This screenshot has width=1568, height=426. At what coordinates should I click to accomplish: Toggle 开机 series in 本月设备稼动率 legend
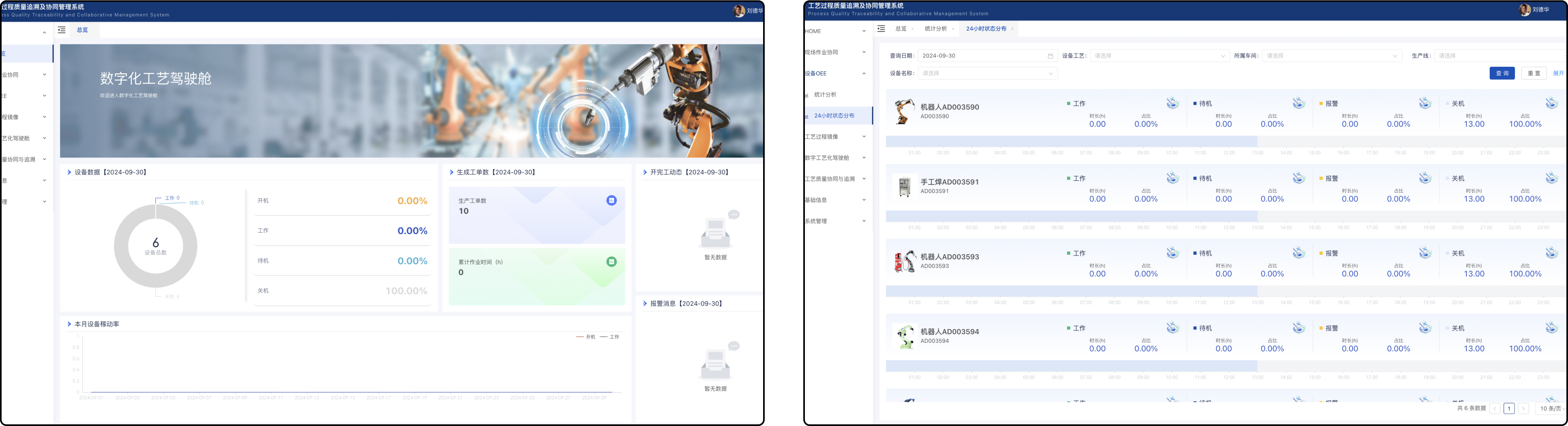click(x=586, y=337)
